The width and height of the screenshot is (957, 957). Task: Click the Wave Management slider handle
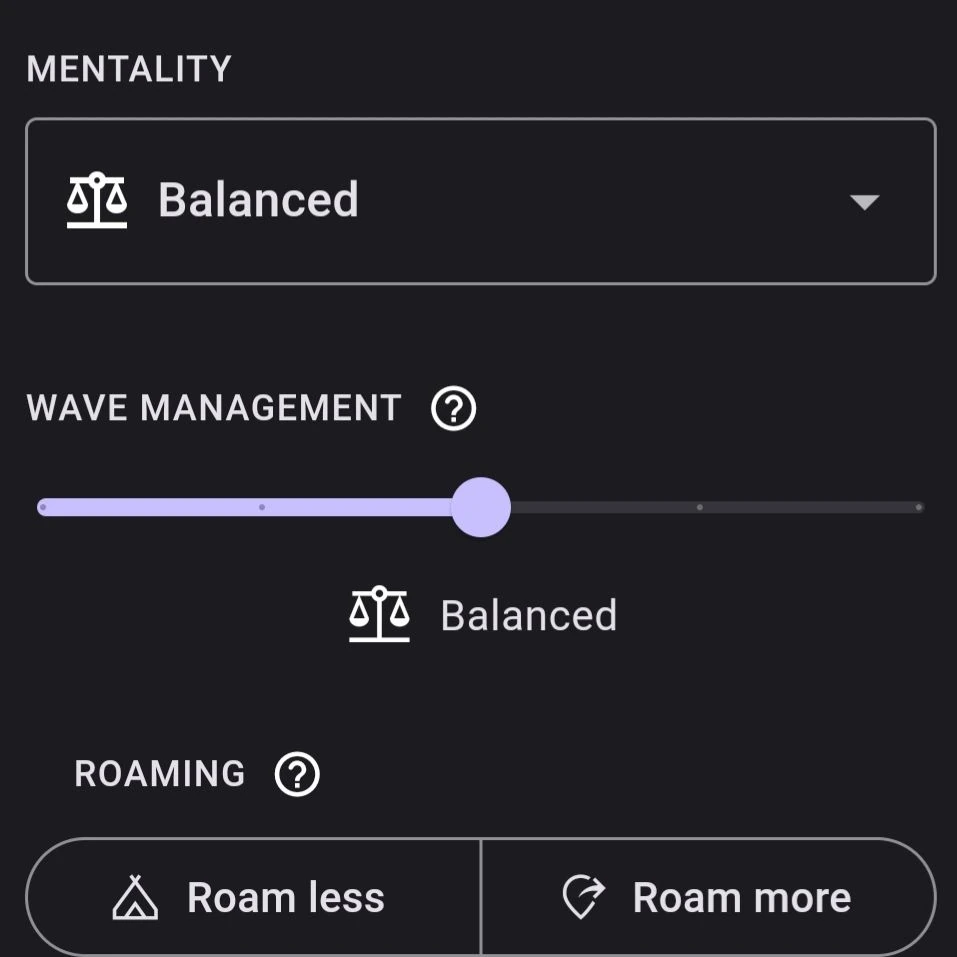tap(481, 507)
